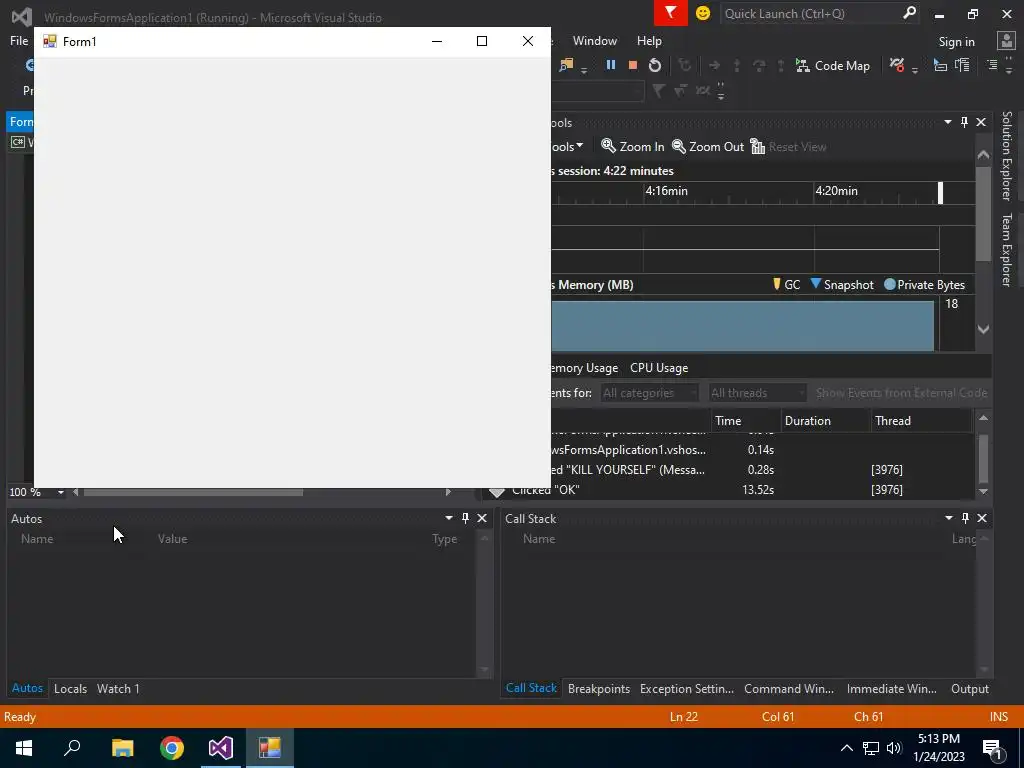
Task: Click the Step Into icon
Action: tap(737, 65)
